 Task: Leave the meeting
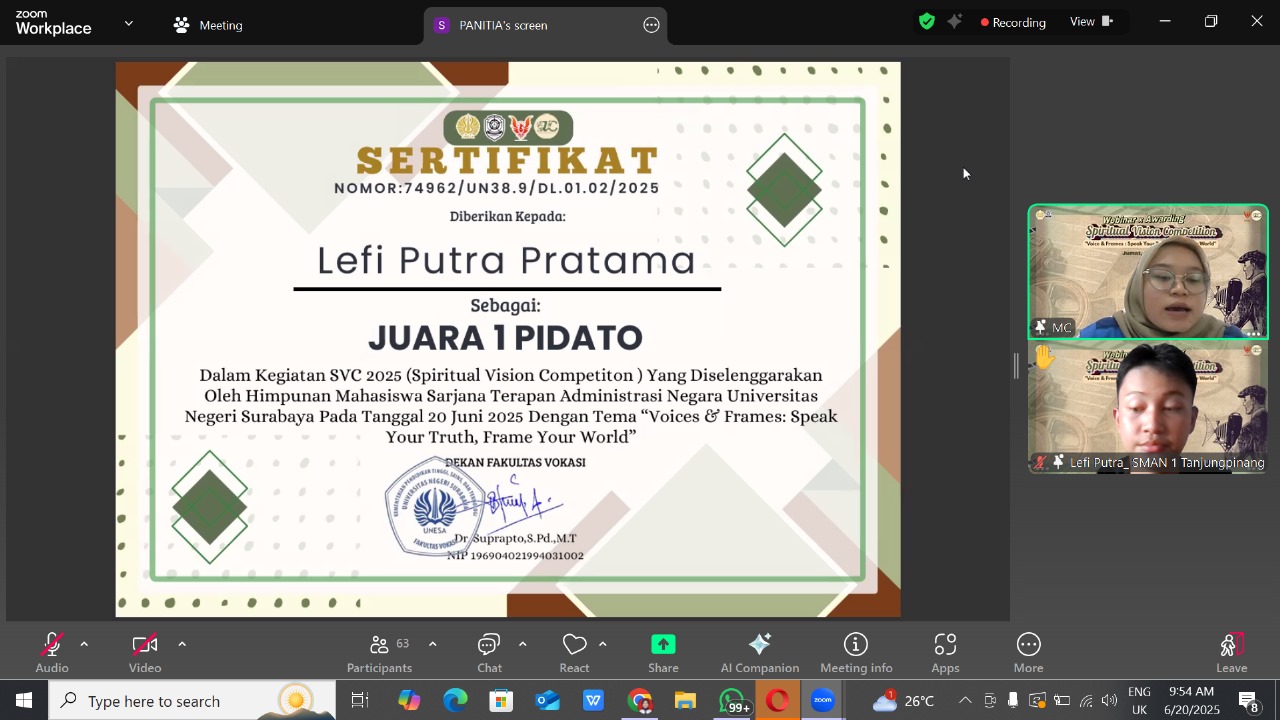click(1231, 653)
